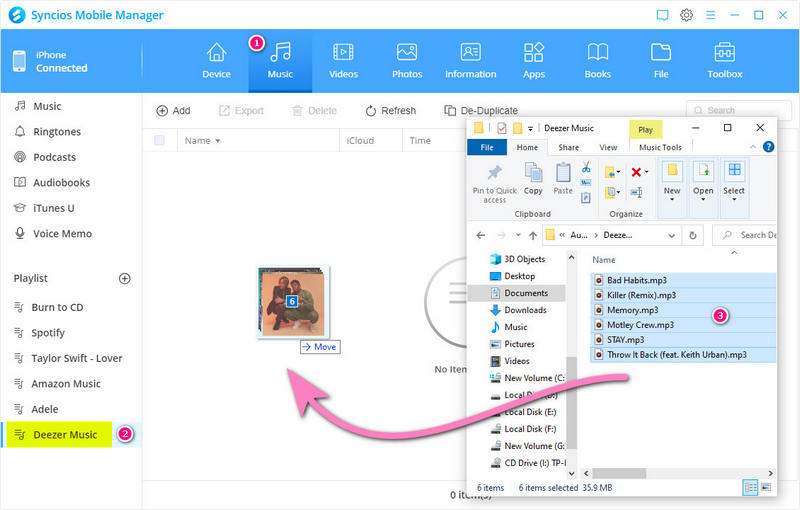Open Explorer help question mark
This screenshot has height=510, width=800.
pos(768,147)
